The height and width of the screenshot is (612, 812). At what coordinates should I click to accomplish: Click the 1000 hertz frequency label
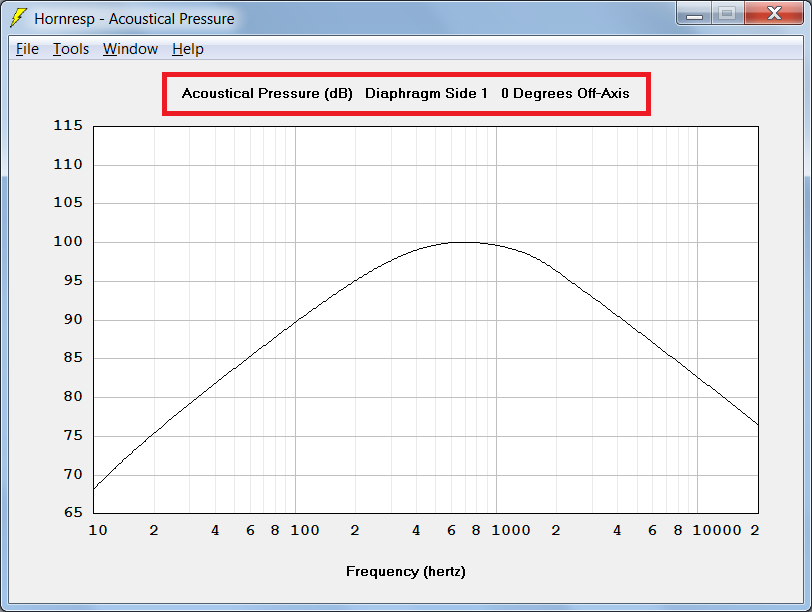pos(511,530)
